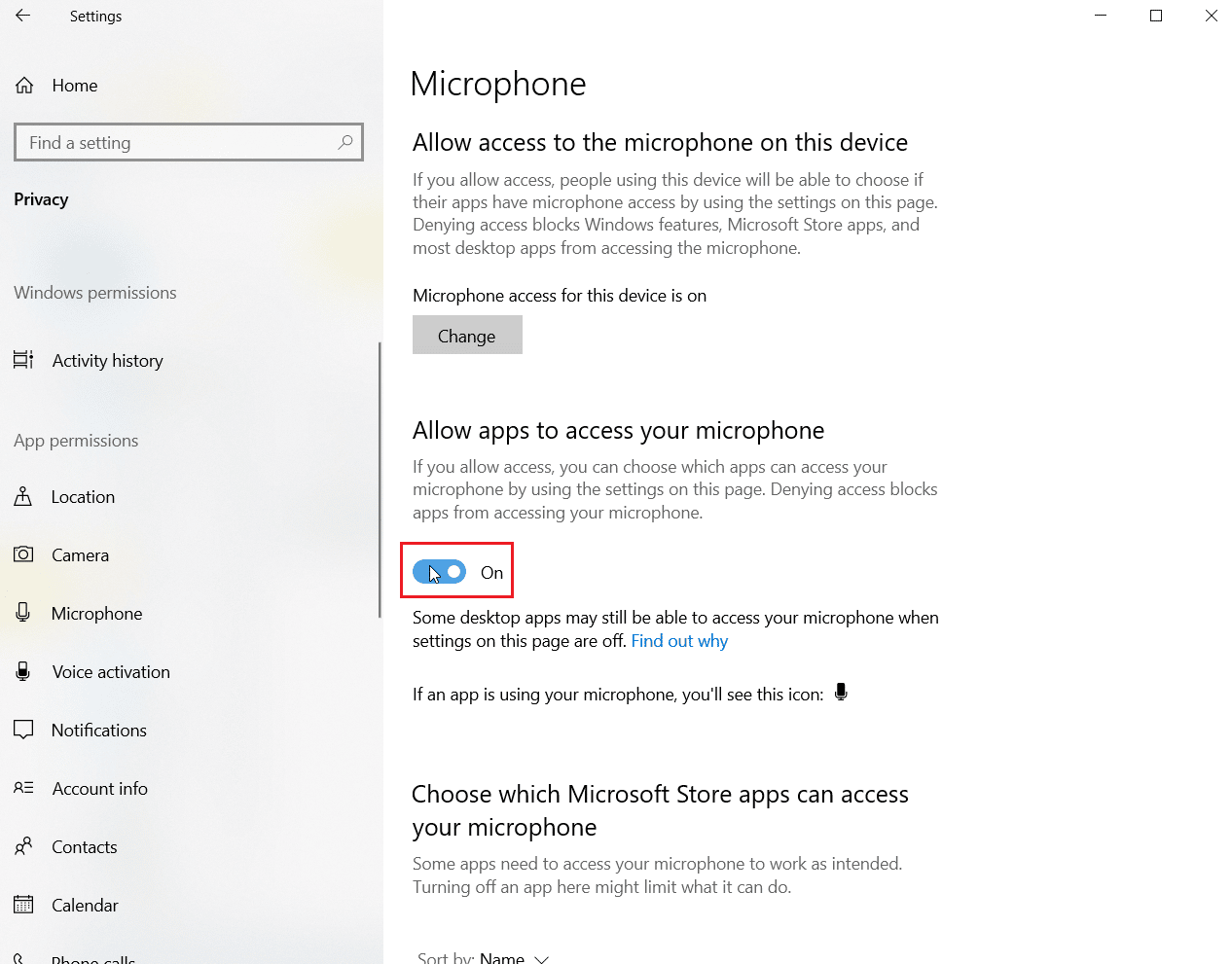This screenshot has height=964, width=1232.
Task: Open Activity history settings
Action: point(107,360)
